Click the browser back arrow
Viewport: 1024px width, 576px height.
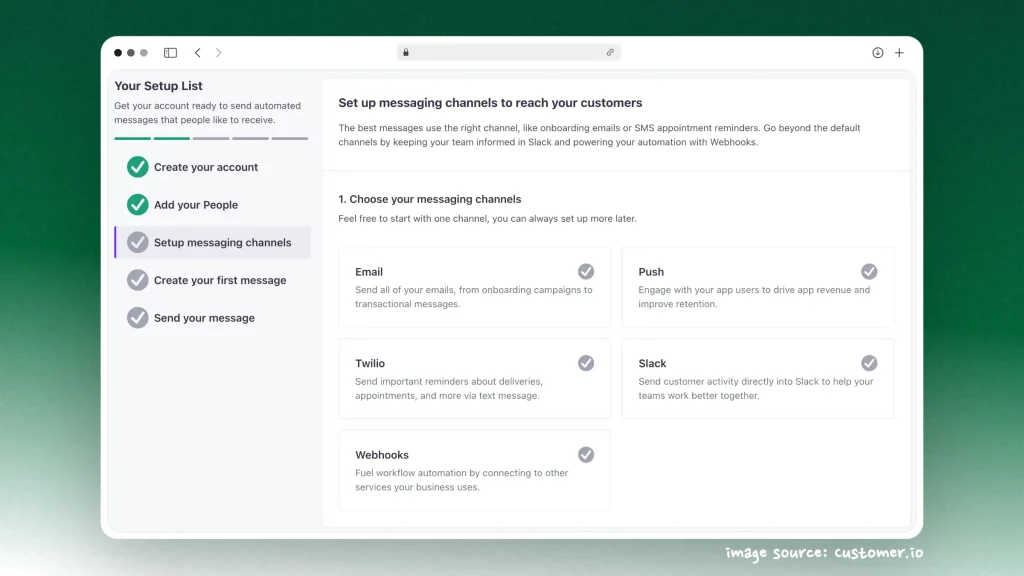(x=197, y=52)
